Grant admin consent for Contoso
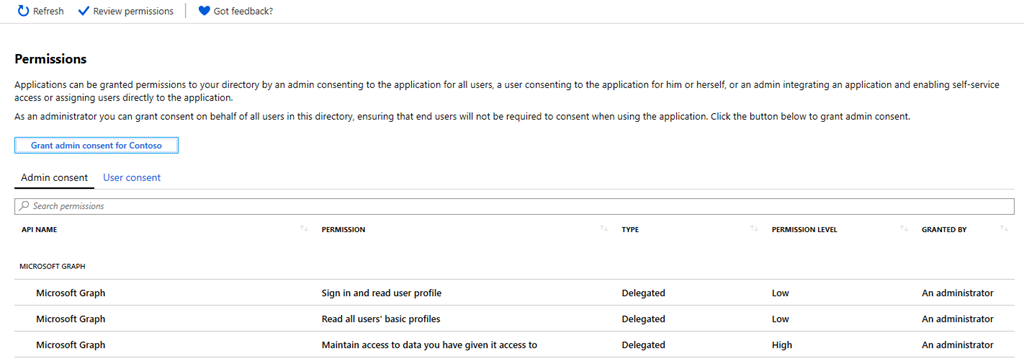This screenshot has height=364, width=1024. click(96, 145)
